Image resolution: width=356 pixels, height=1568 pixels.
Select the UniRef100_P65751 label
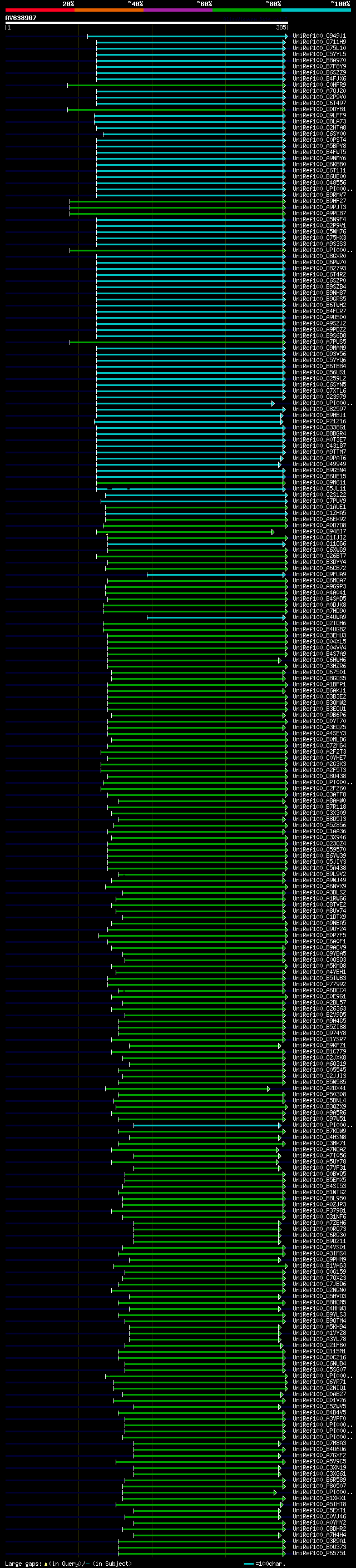coord(319,1554)
